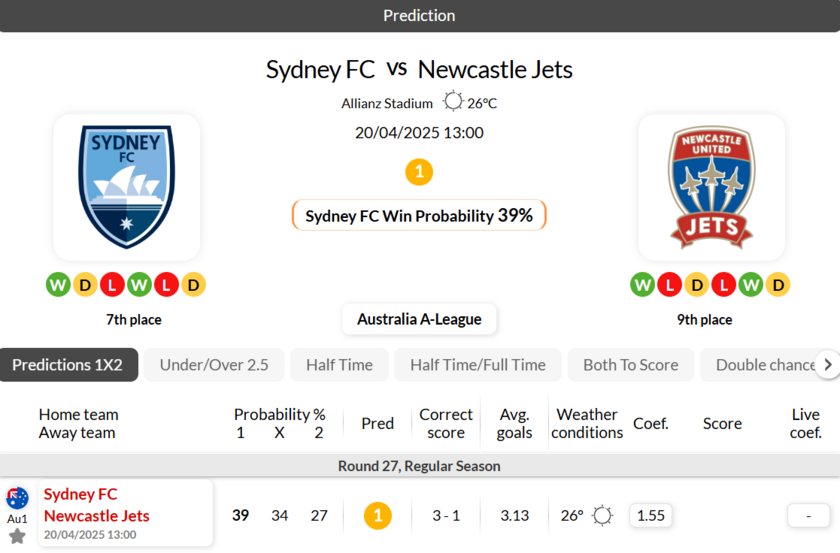Image resolution: width=840 pixels, height=553 pixels.
Task: Click the Sydney FC club logo
Action: (126, 187)
